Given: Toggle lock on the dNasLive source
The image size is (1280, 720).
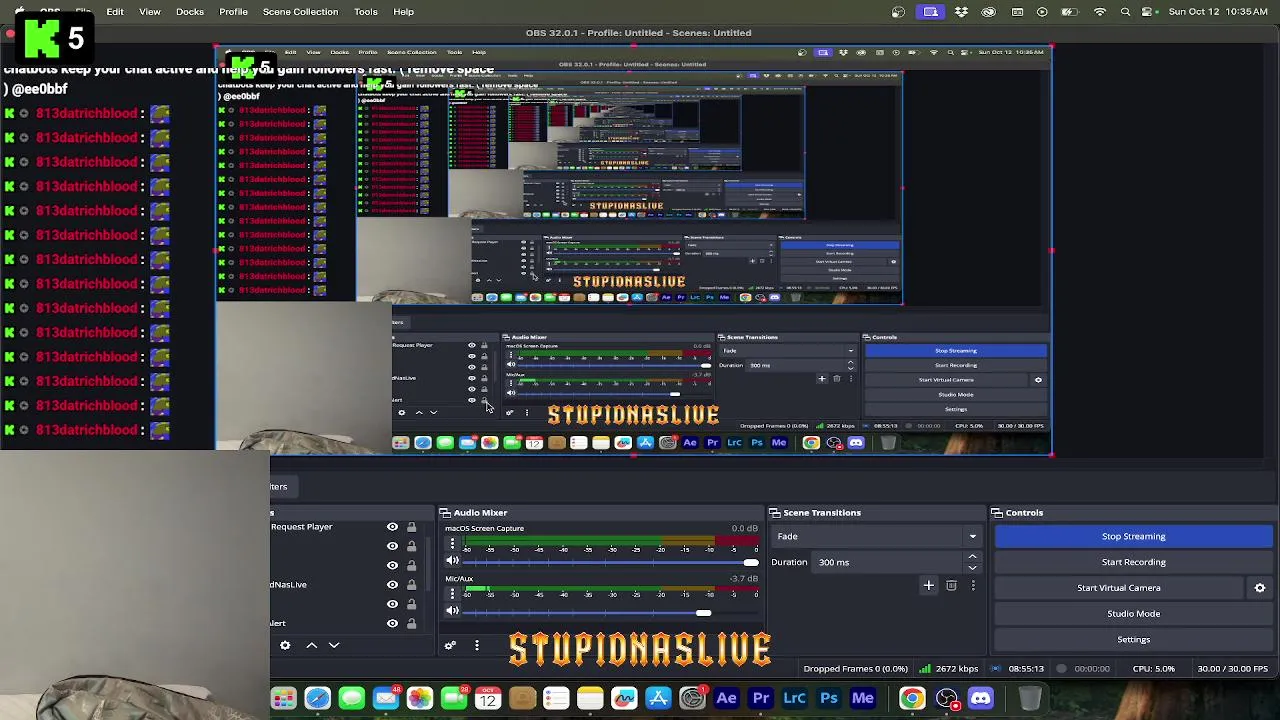Looking at the screenshot, I should click(411, 585).
